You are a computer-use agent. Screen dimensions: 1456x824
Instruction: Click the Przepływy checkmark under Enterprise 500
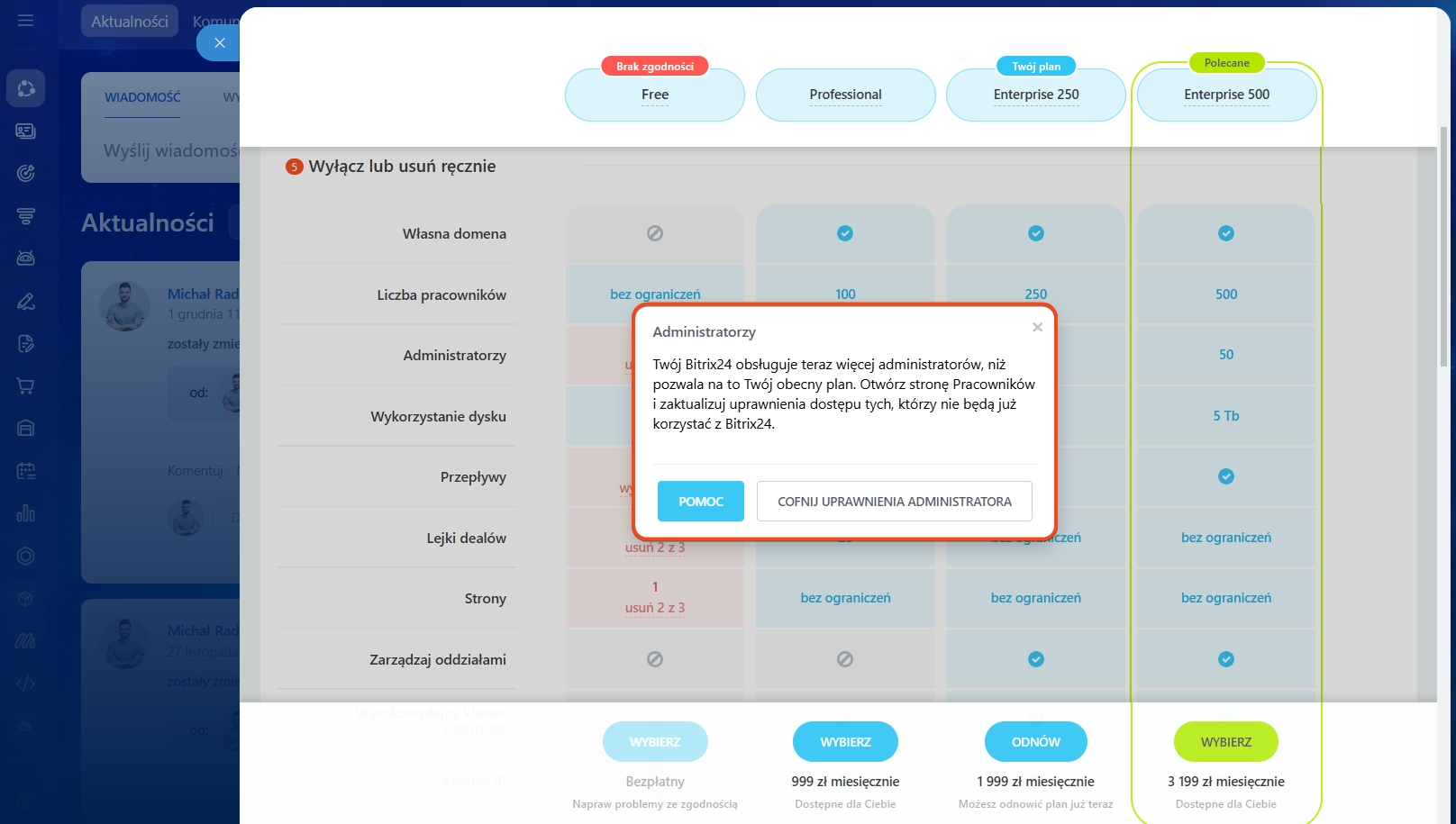pos(1226,476)
